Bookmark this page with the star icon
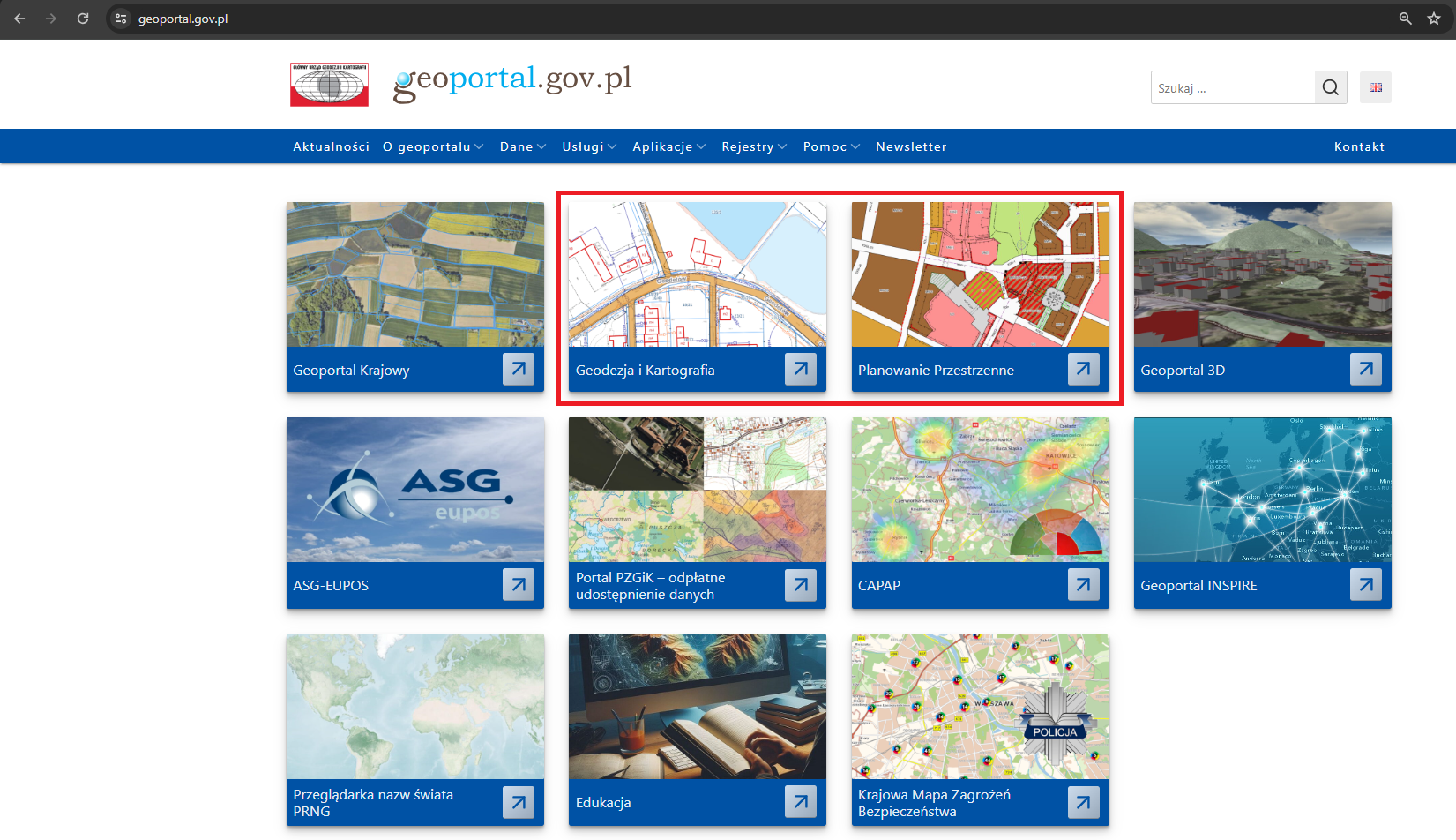Viewport: 1456px width, 840px height. point(1434,19)
